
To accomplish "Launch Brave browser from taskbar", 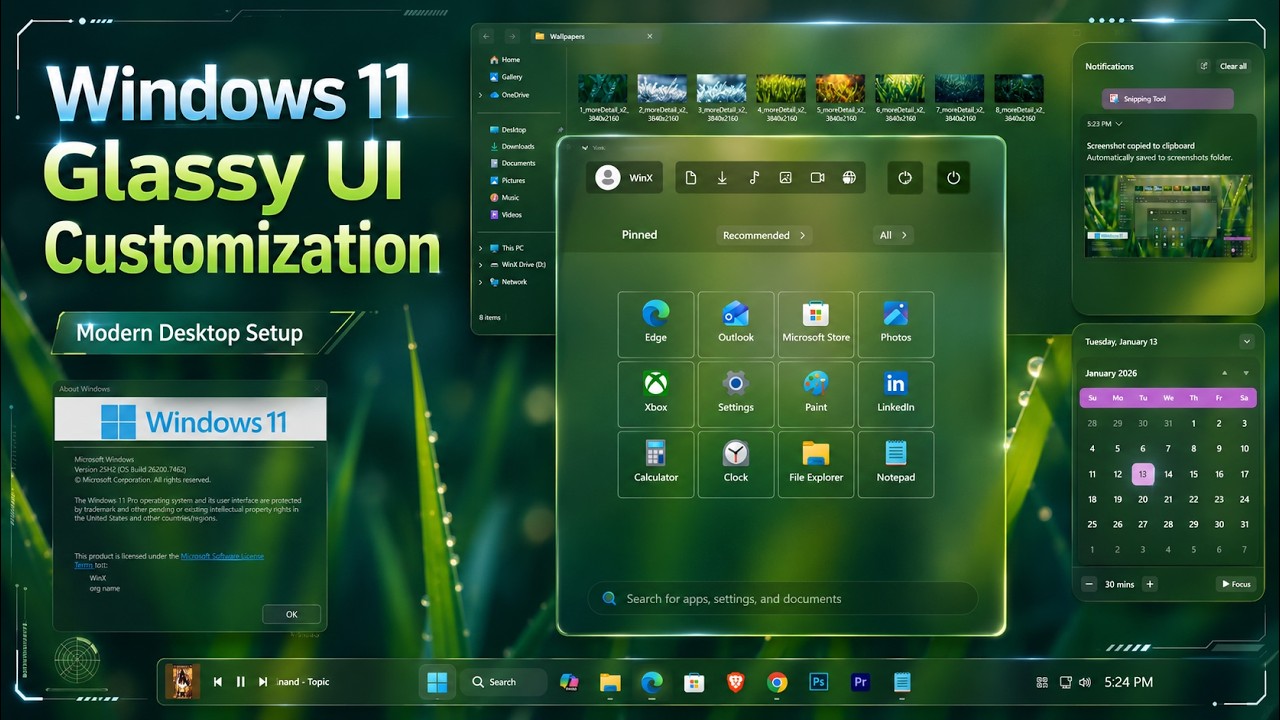I will tap(736, 682).
